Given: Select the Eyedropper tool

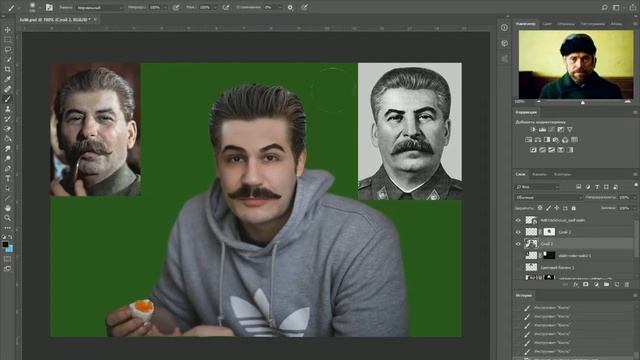Looking at the screenshot, I should tap(7, 79).
